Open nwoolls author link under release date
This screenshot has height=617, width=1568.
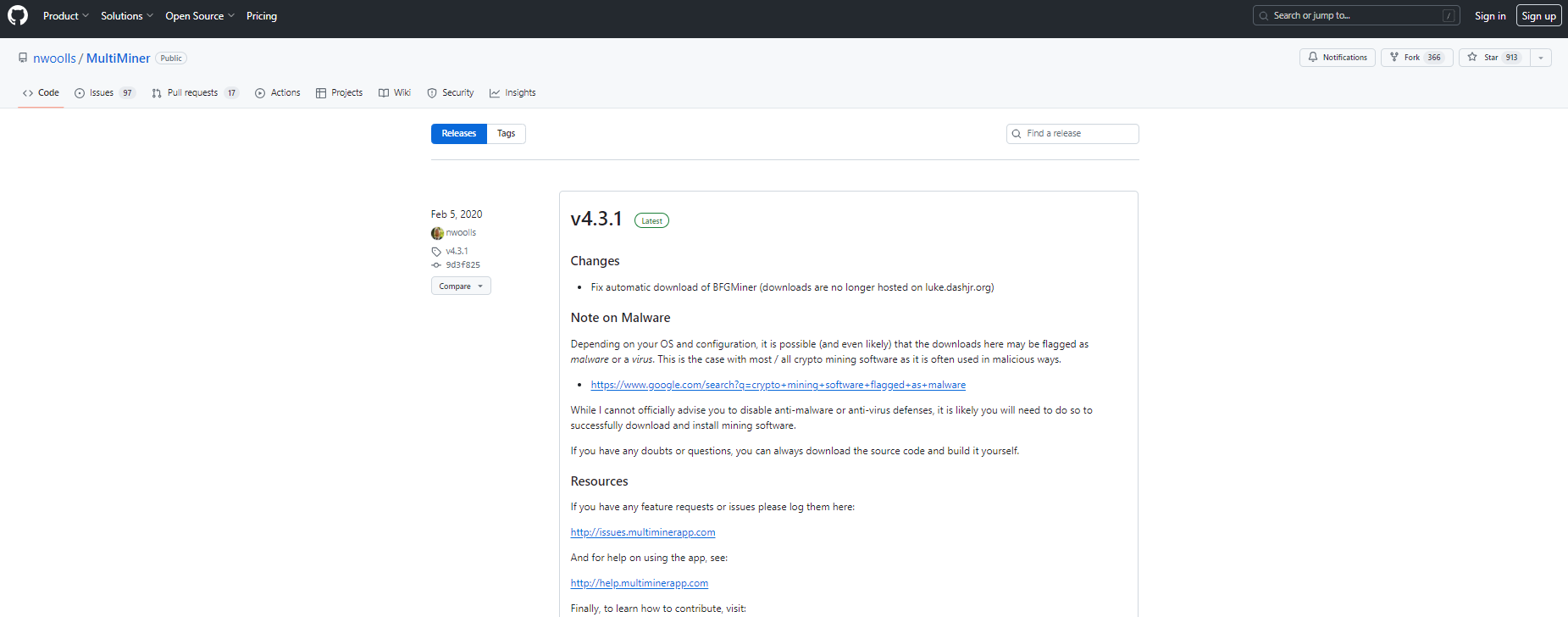(461, 233)
